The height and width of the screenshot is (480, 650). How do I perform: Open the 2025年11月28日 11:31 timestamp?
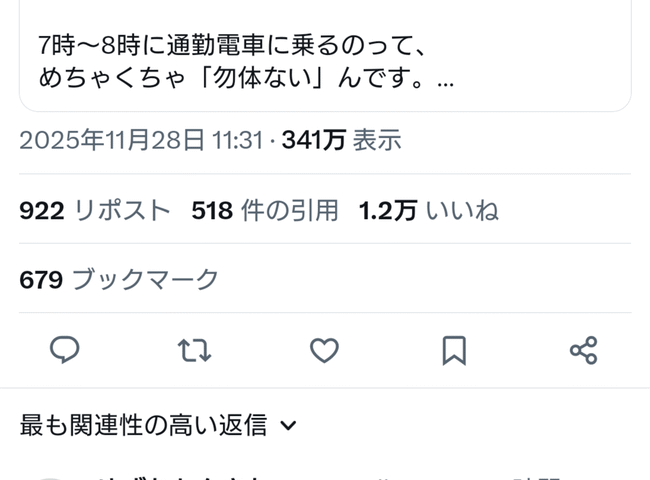[x=141, y=140]
